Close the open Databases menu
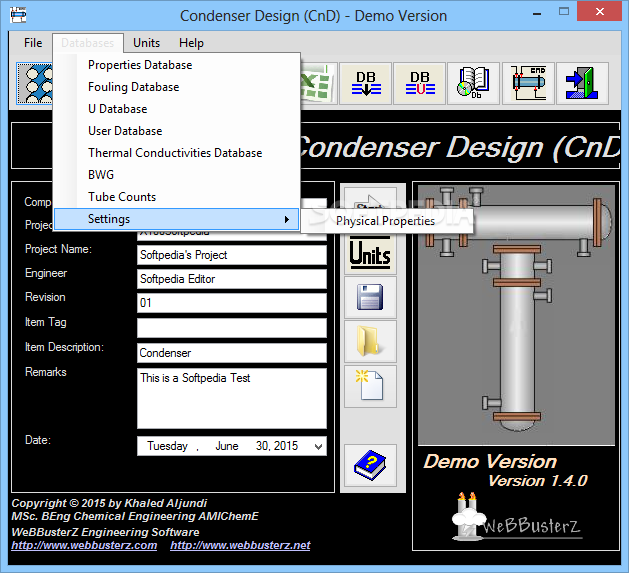This screenshot has height=573, width=629. click(x=87, y=43)
